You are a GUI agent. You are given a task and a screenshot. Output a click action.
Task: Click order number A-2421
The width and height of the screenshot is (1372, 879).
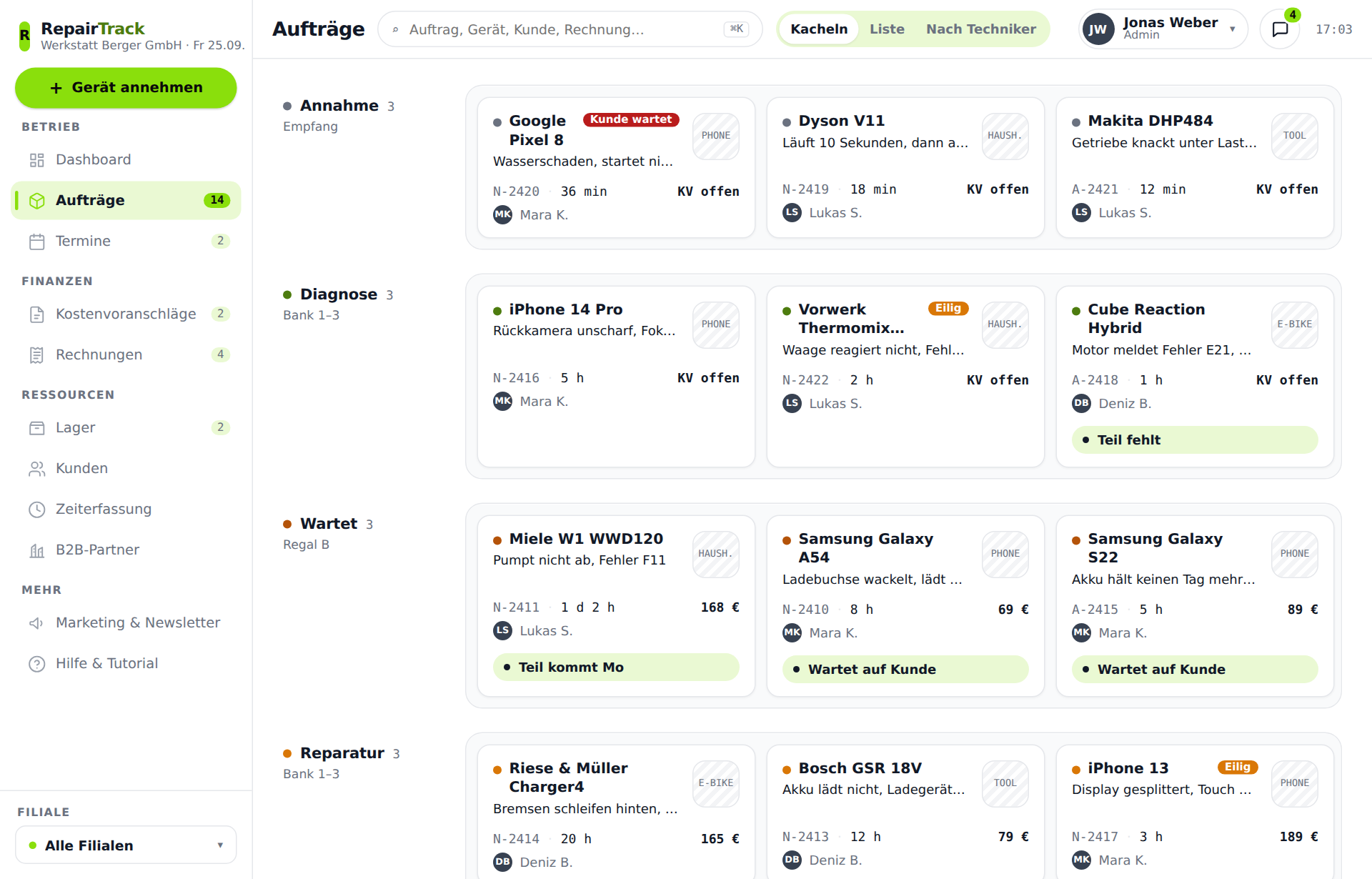(x=1095, y=189)
